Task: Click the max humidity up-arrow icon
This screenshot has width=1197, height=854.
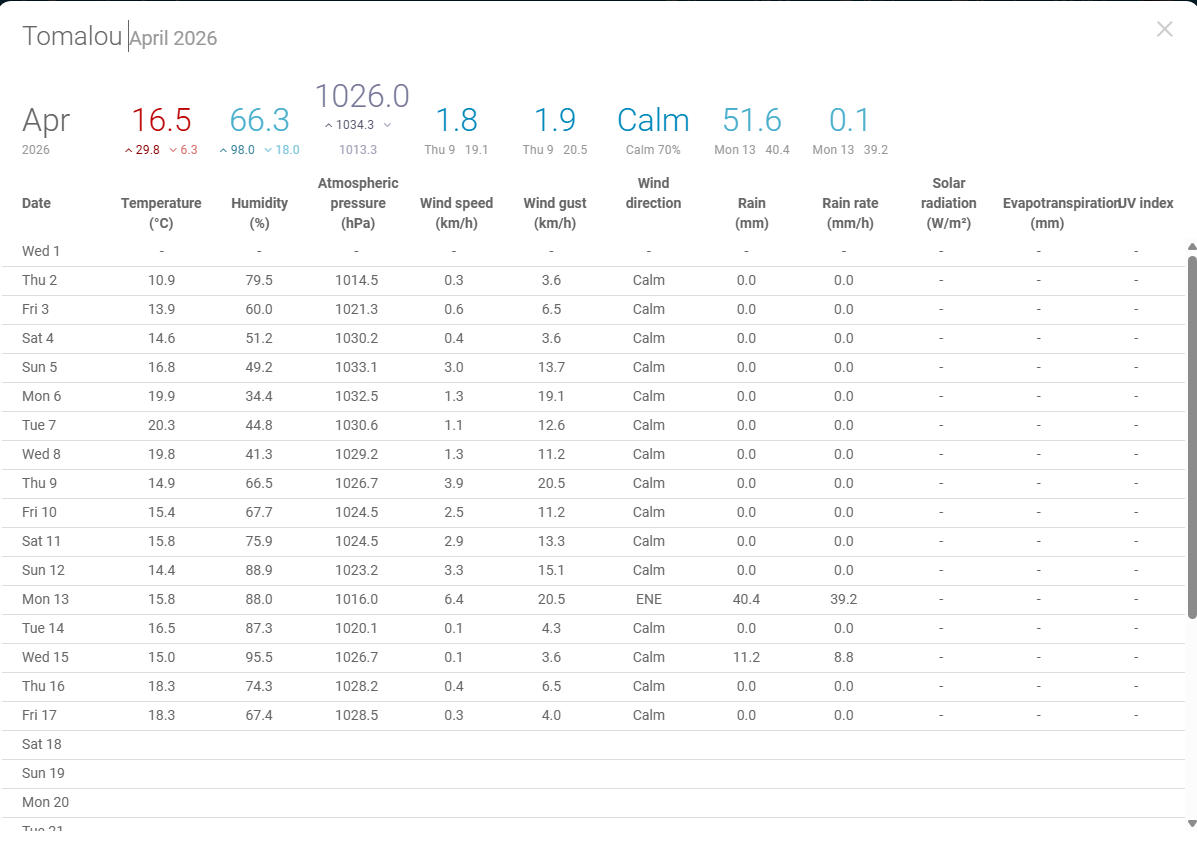Action: [x=223, y=150]
